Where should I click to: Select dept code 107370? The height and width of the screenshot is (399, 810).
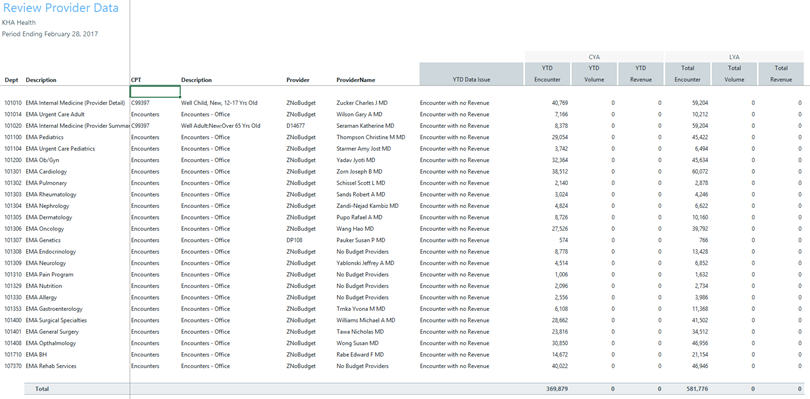click(13, 366)
